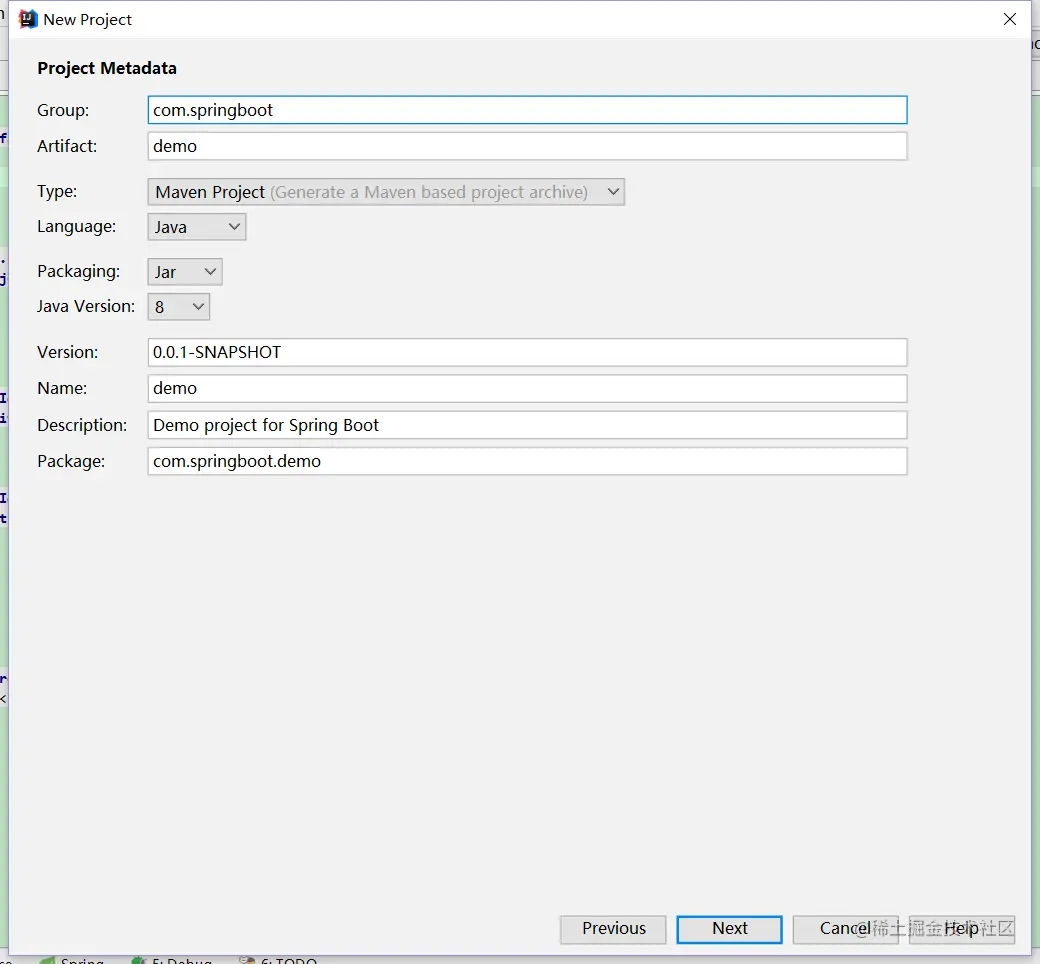Open the Packaging dropdown showing Jar
Screen dimensions: 1040x964
(184, 272)
